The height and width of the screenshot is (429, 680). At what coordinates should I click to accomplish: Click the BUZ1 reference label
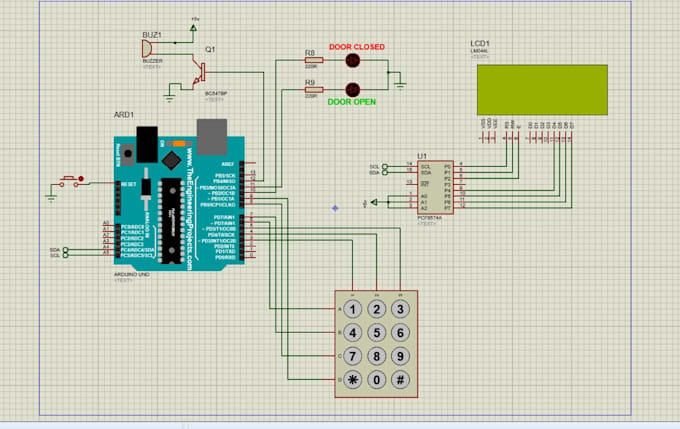(x=152, y=35)
